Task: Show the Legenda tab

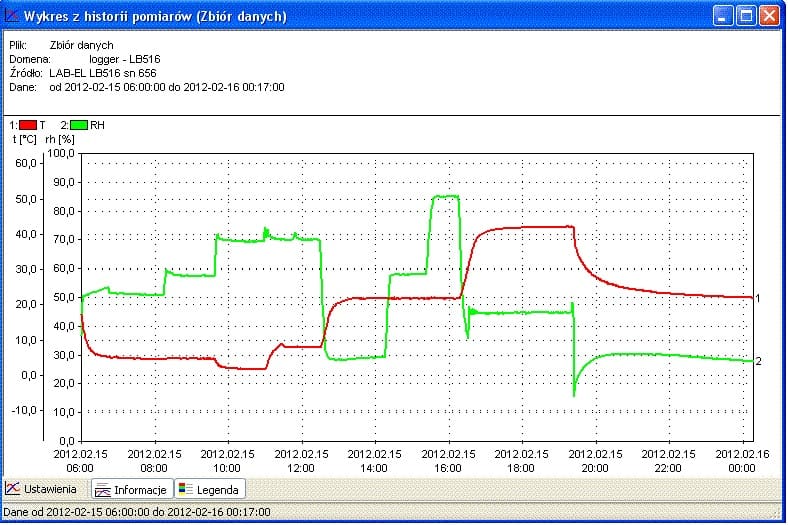Action: pyautogui.click(x=210, y=489)
